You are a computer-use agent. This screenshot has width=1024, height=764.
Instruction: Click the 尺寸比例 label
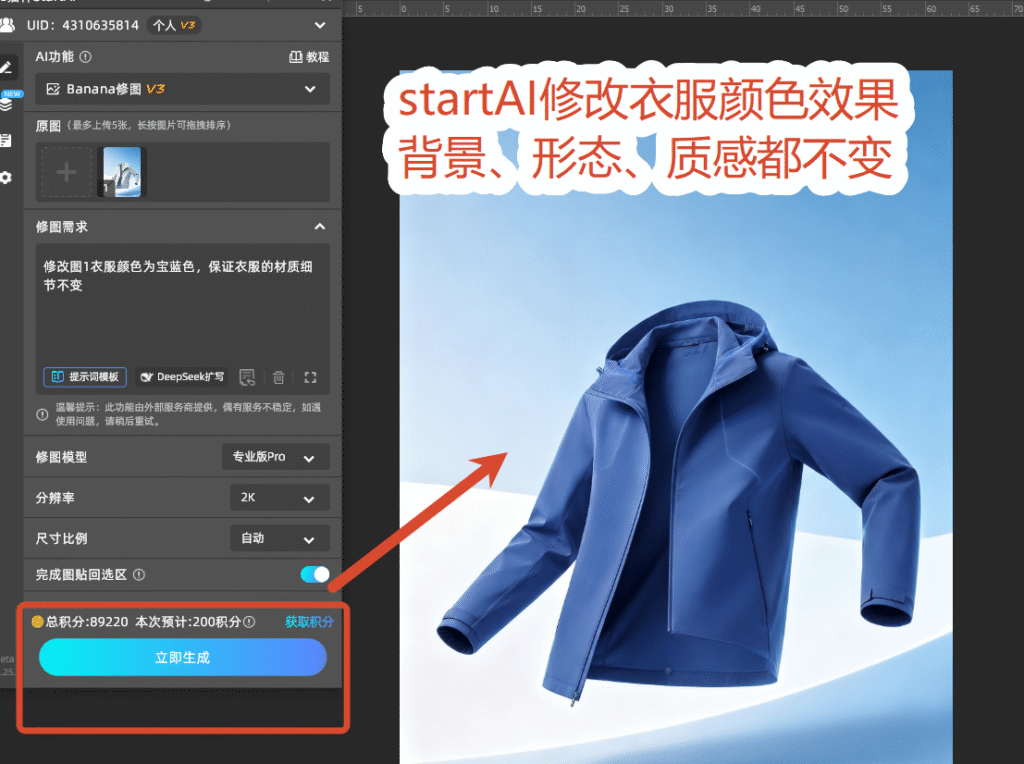tap(61, 539)
